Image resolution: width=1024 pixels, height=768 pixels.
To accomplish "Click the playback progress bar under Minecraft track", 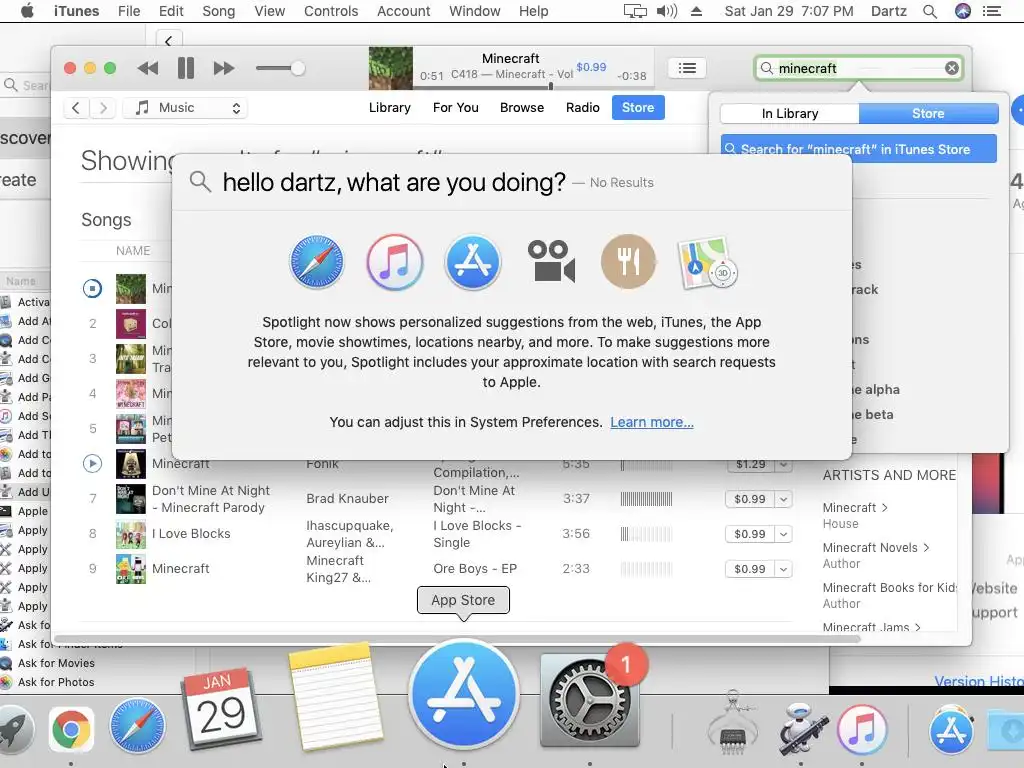I will tap(532, 86).
